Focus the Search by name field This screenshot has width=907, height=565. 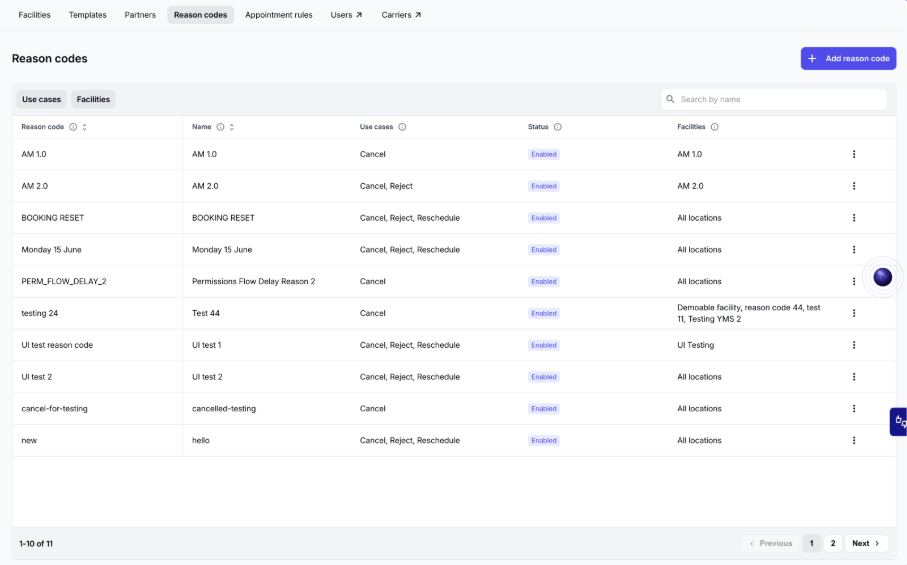tap(774, 99)
